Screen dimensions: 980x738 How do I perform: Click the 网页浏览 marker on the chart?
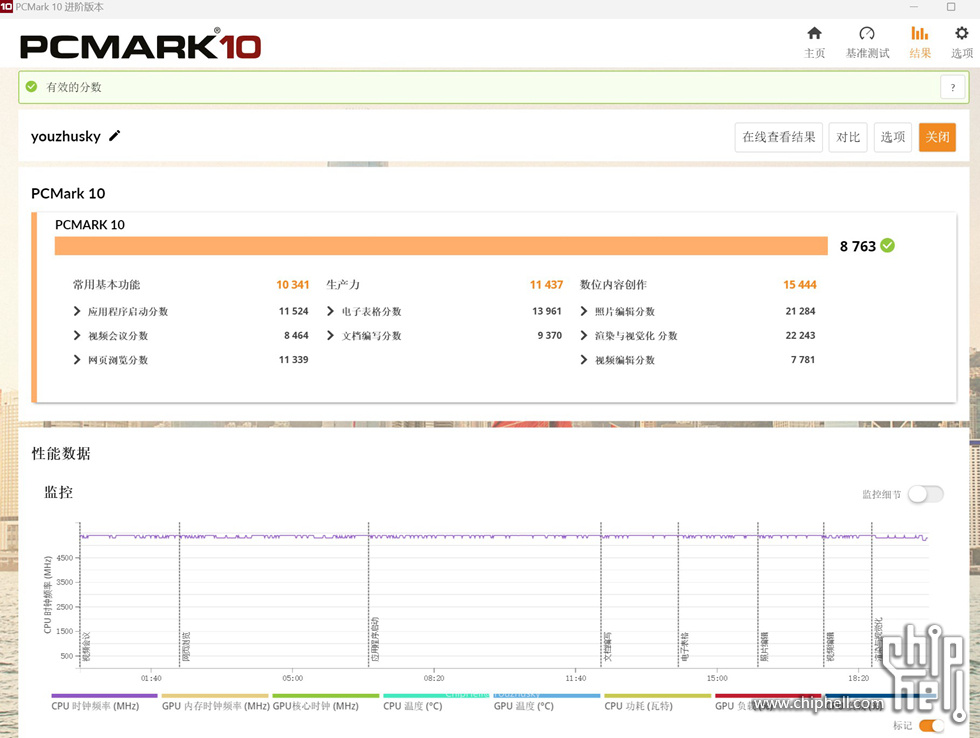186,647
